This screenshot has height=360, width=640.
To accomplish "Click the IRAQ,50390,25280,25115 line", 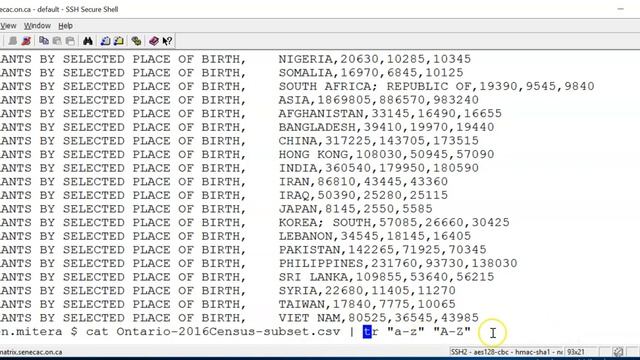I will coord(363,195).
